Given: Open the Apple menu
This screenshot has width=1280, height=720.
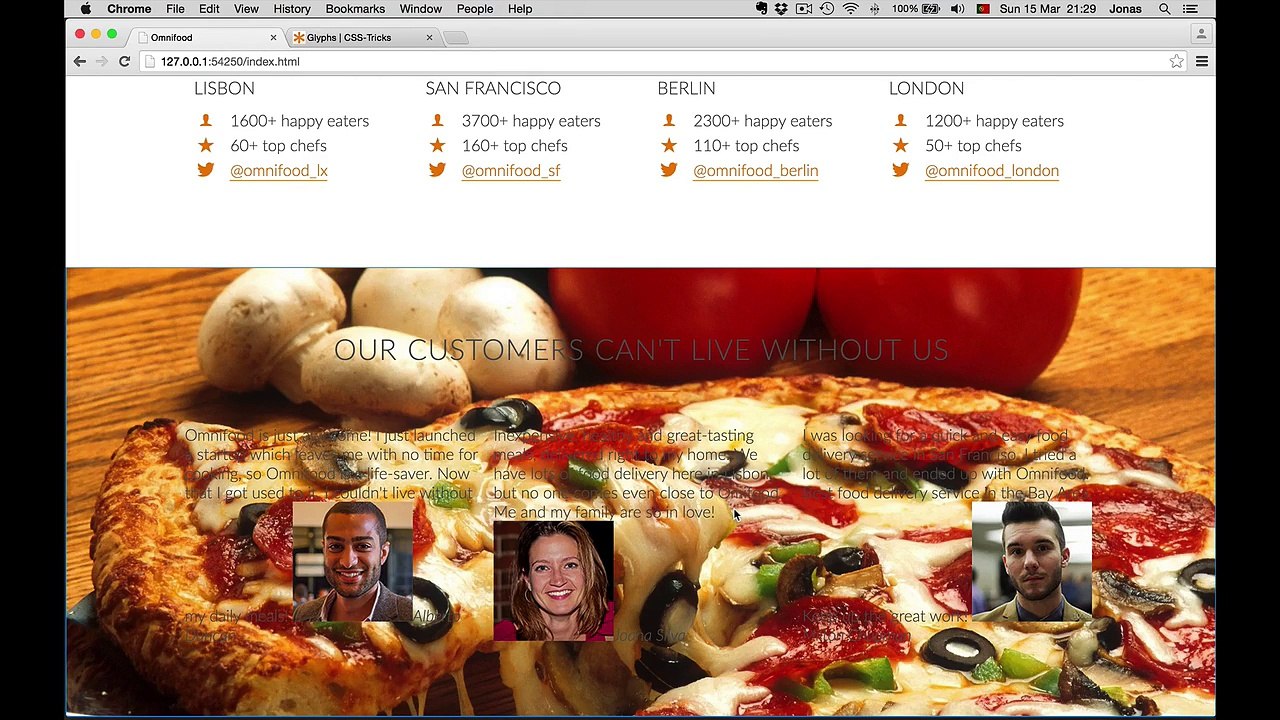Looking at the screenshot, I should click(85, 9).
